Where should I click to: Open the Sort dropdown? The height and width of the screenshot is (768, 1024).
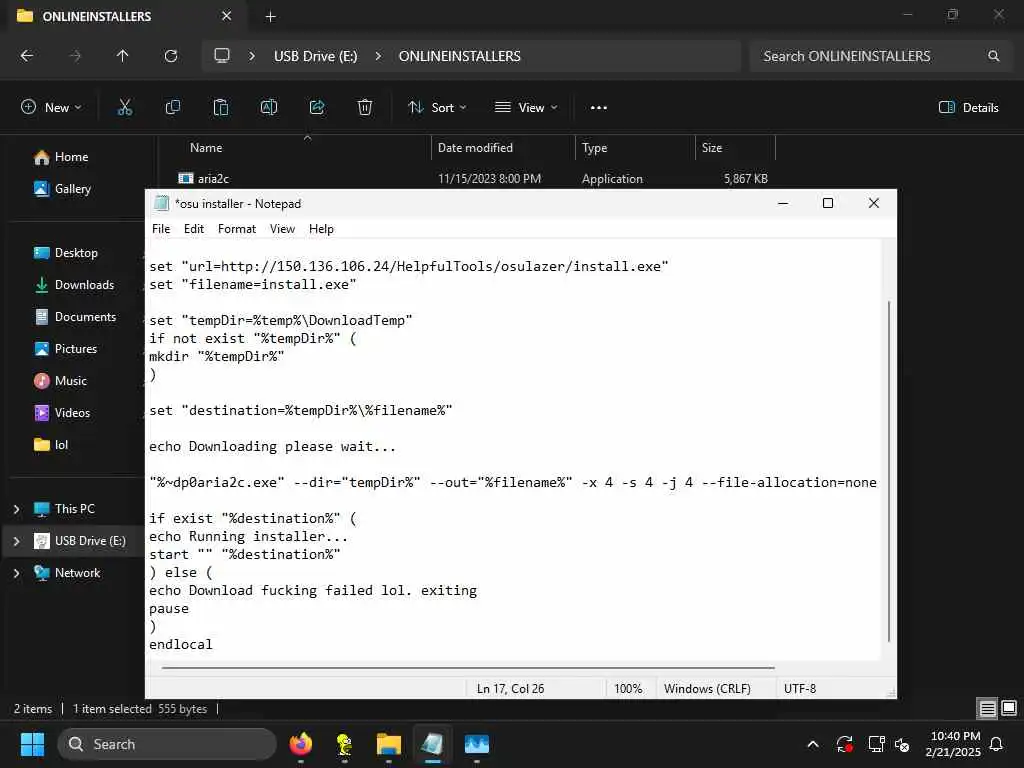[437, 108]
